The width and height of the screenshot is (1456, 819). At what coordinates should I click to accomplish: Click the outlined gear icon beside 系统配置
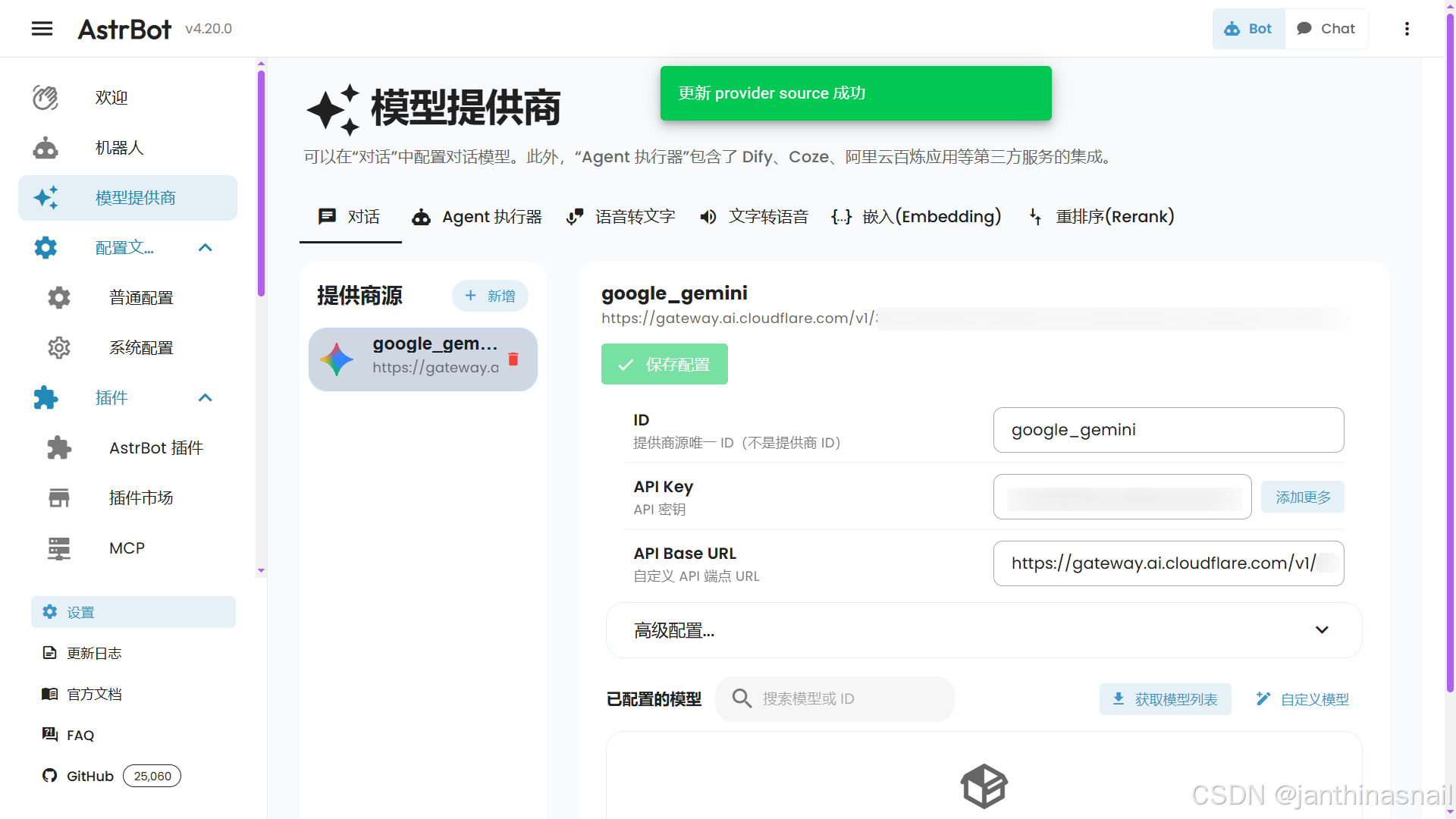click(x=59, y=348)
